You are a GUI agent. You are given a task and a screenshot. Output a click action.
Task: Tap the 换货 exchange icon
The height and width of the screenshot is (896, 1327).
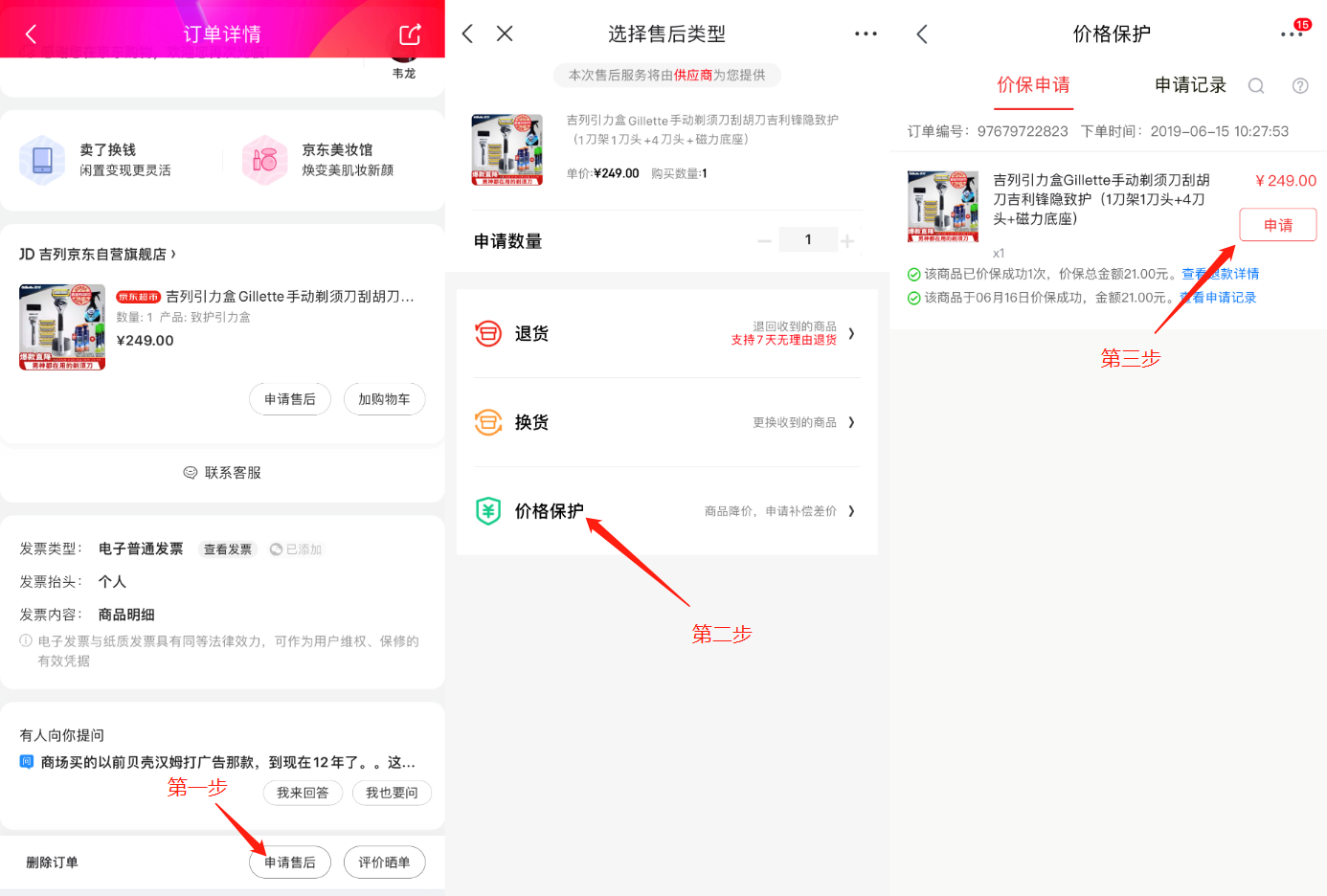coord(488,422)
